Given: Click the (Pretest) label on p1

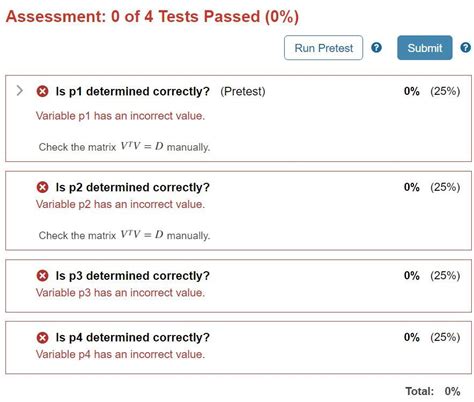Looking at the screenshot, I should click(243, 91).
